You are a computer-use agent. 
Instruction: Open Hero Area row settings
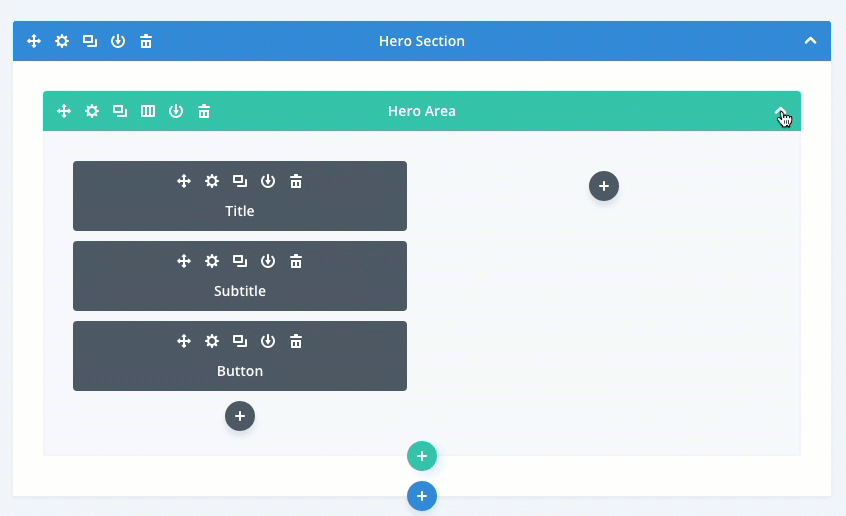(x=92, y=111)
